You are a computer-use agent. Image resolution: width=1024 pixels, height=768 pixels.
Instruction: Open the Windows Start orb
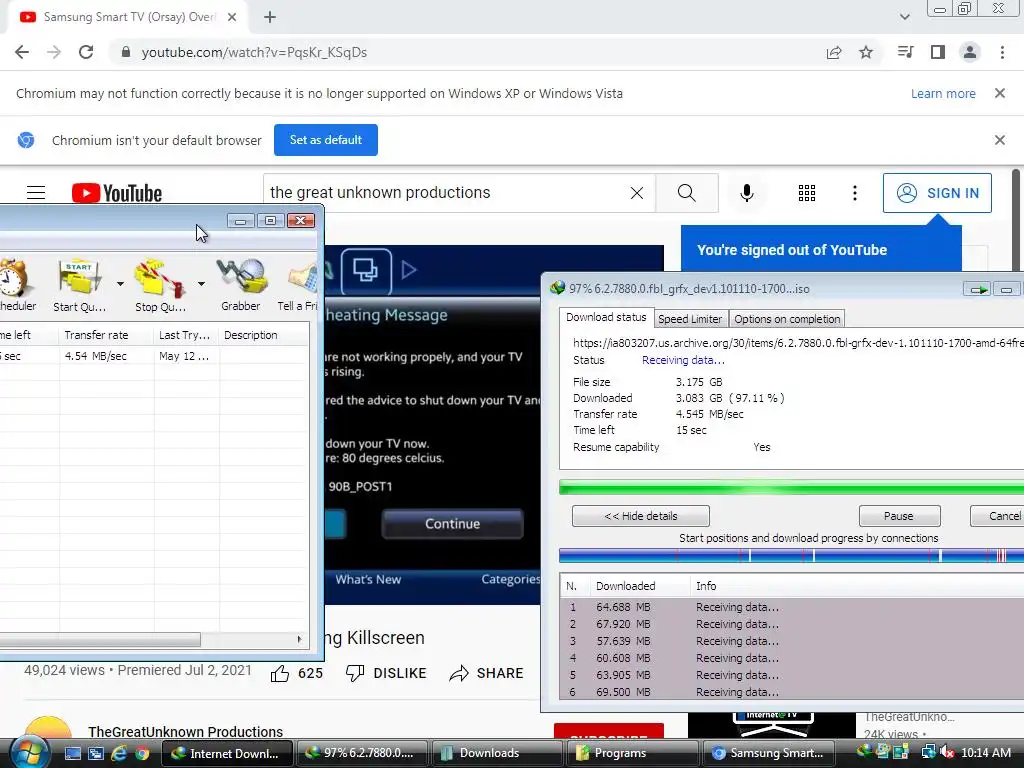tap(29, 753)
